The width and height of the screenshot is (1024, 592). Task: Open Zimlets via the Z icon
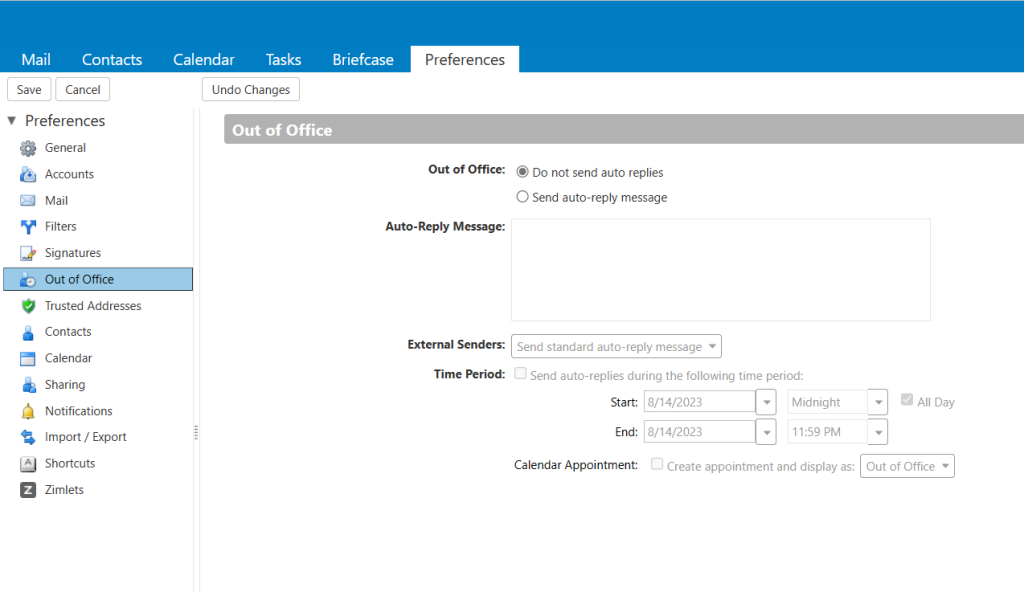[x=28, y=490]
